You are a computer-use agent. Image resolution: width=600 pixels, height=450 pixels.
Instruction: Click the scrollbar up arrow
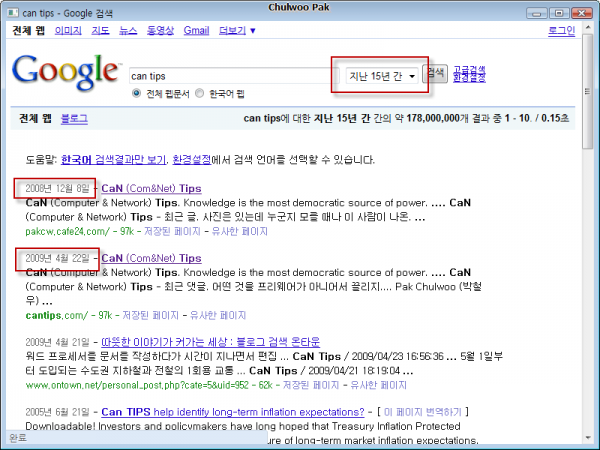[x=588, y=28]
